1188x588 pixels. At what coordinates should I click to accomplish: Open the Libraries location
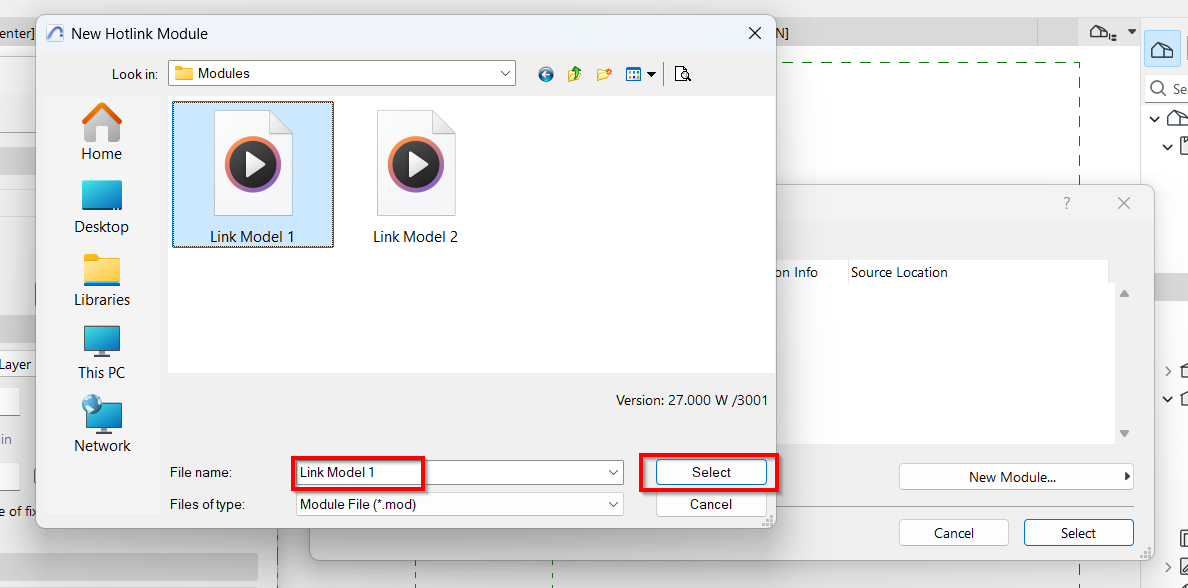pos(102,279)
